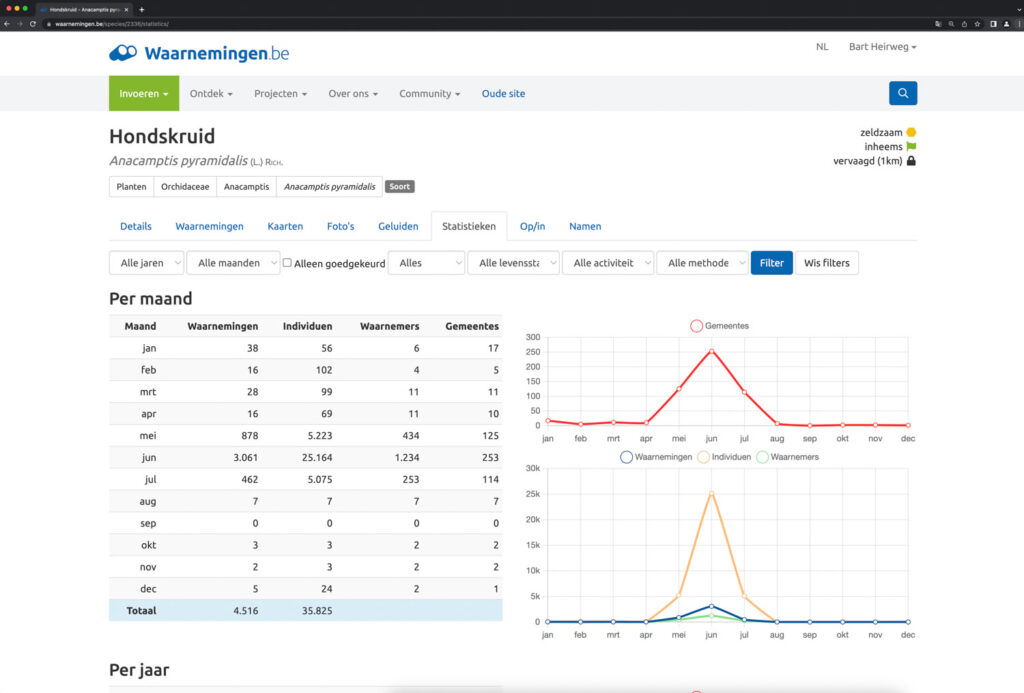The width and height of the screenshot is (1024, 693).
Task: Open a new browser tab with plus
Action: [142, 9]
